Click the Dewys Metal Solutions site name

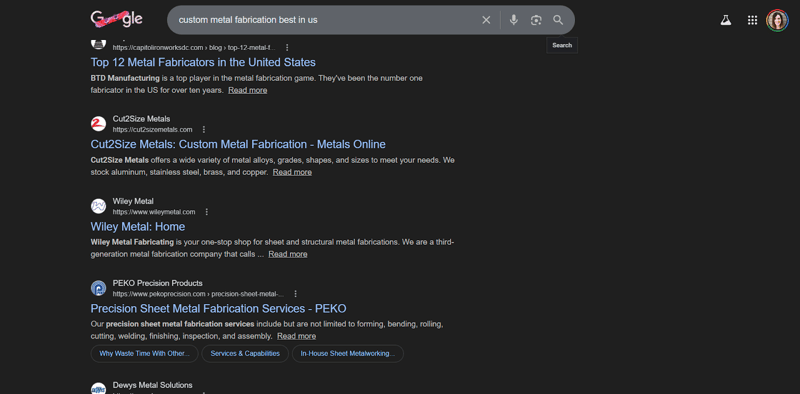point(153,385)
